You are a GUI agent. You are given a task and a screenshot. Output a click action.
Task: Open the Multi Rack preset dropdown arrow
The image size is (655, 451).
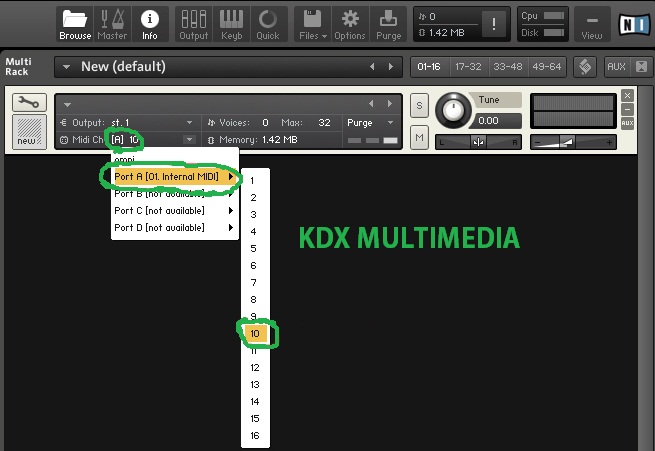point(66,67)
